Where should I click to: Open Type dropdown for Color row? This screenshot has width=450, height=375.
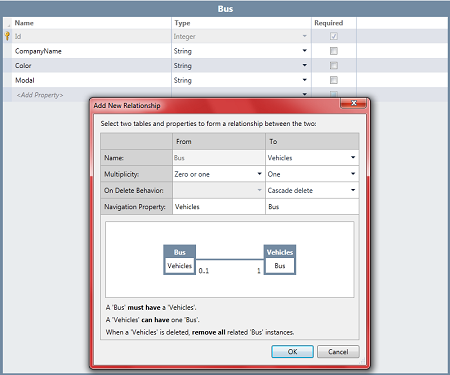[304, 65]
